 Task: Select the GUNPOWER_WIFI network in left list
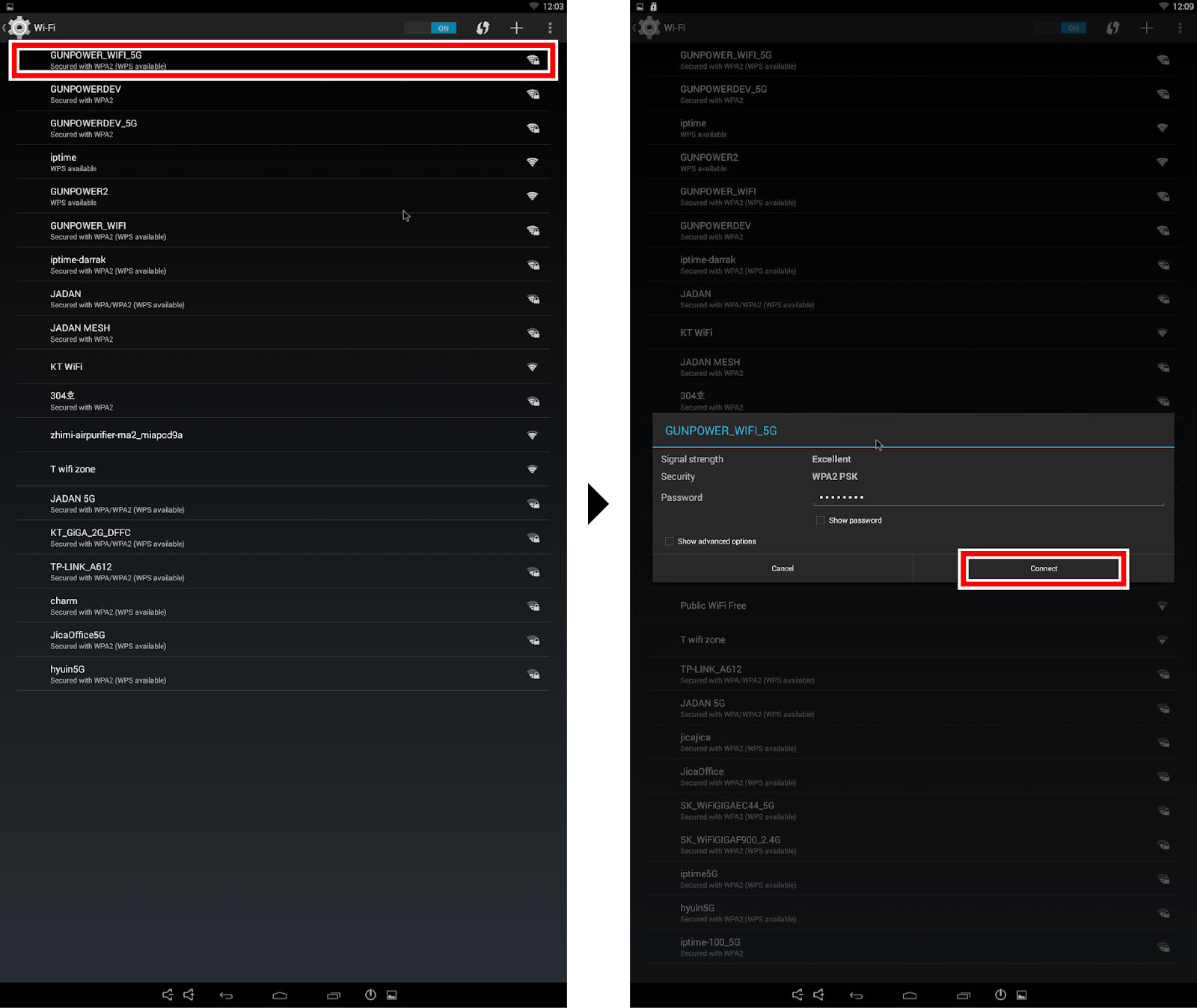coord(283,230)
